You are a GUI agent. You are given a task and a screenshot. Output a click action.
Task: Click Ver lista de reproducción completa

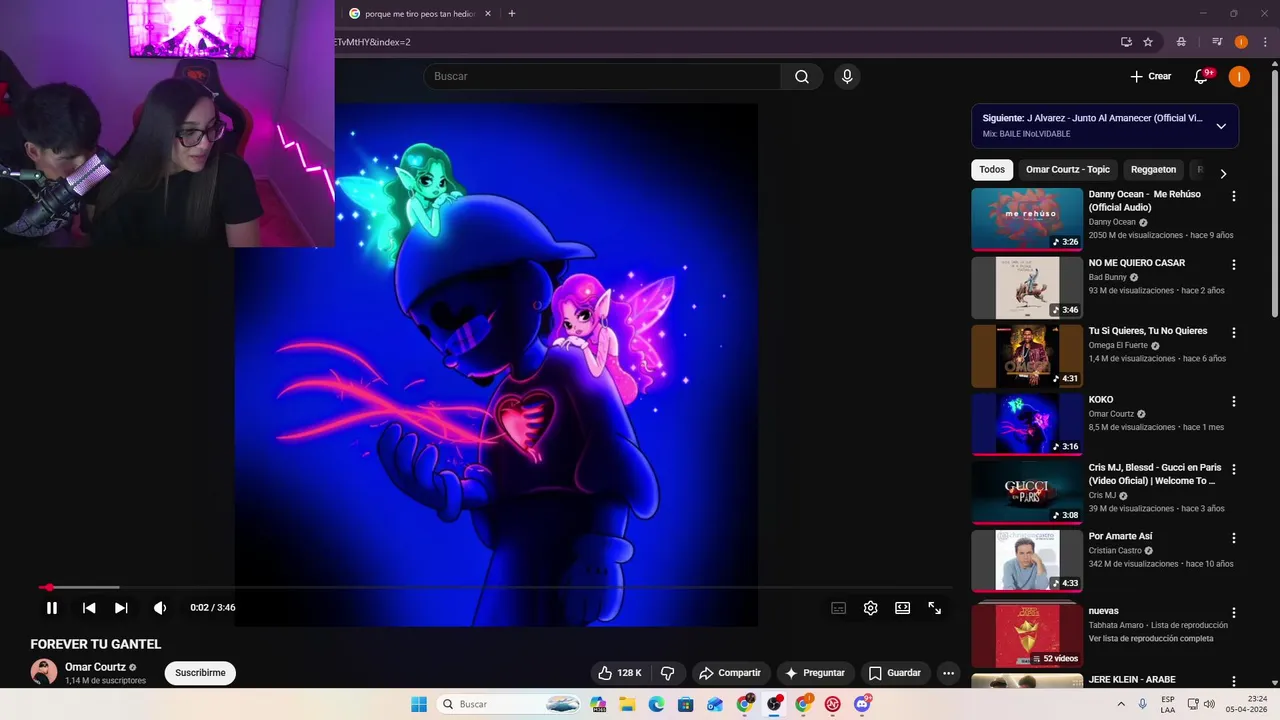1151,638
